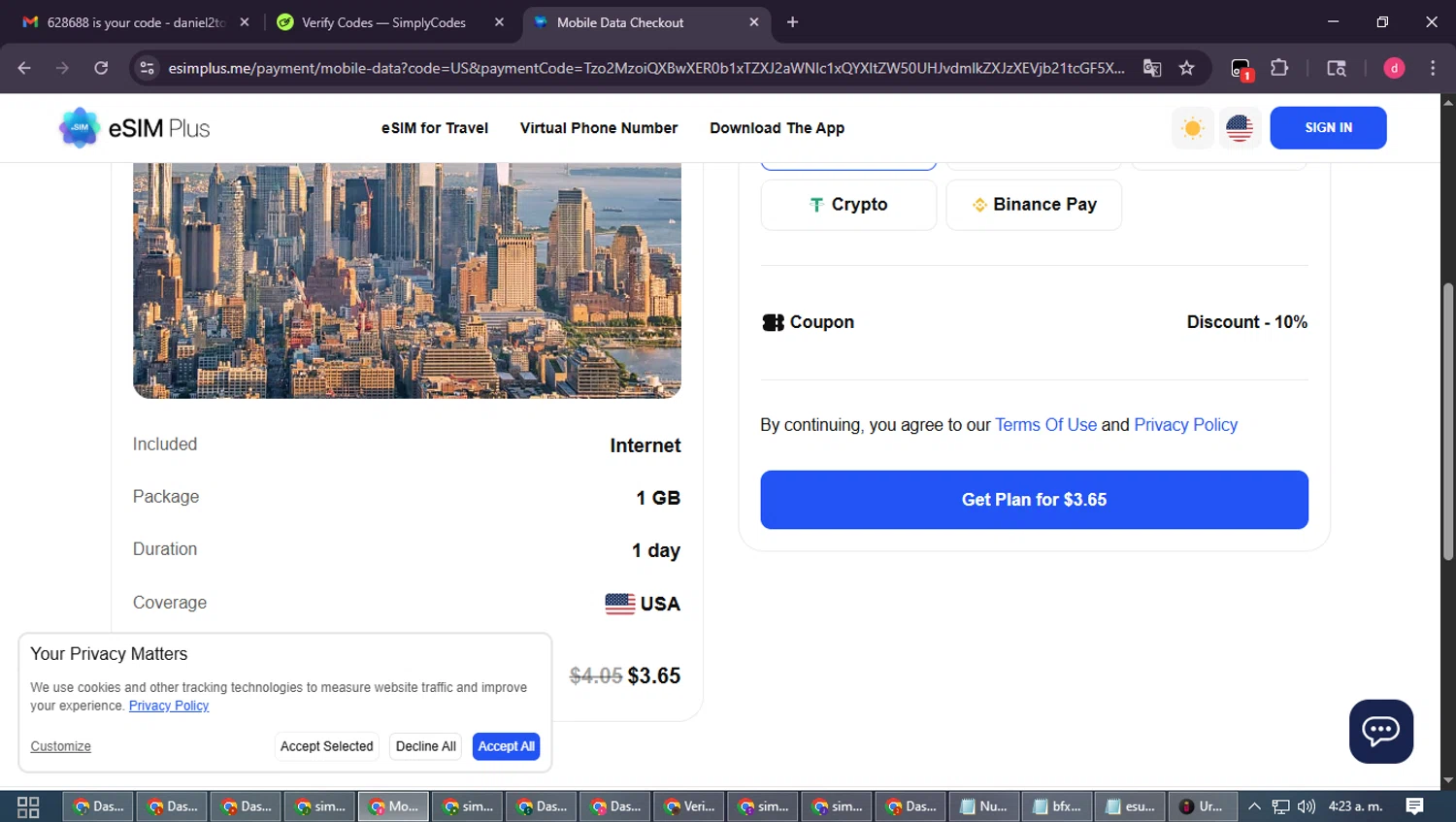Viewport: 1456px width, 822px height.
Task: Open a new browser tab
Action: tap(793, 22)
